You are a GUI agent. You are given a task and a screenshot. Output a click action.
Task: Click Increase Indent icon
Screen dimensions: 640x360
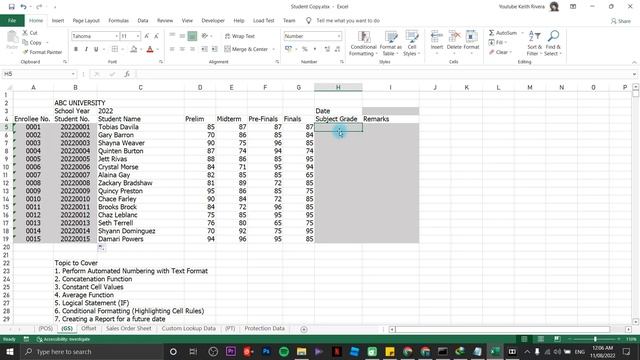click(215, 49)
